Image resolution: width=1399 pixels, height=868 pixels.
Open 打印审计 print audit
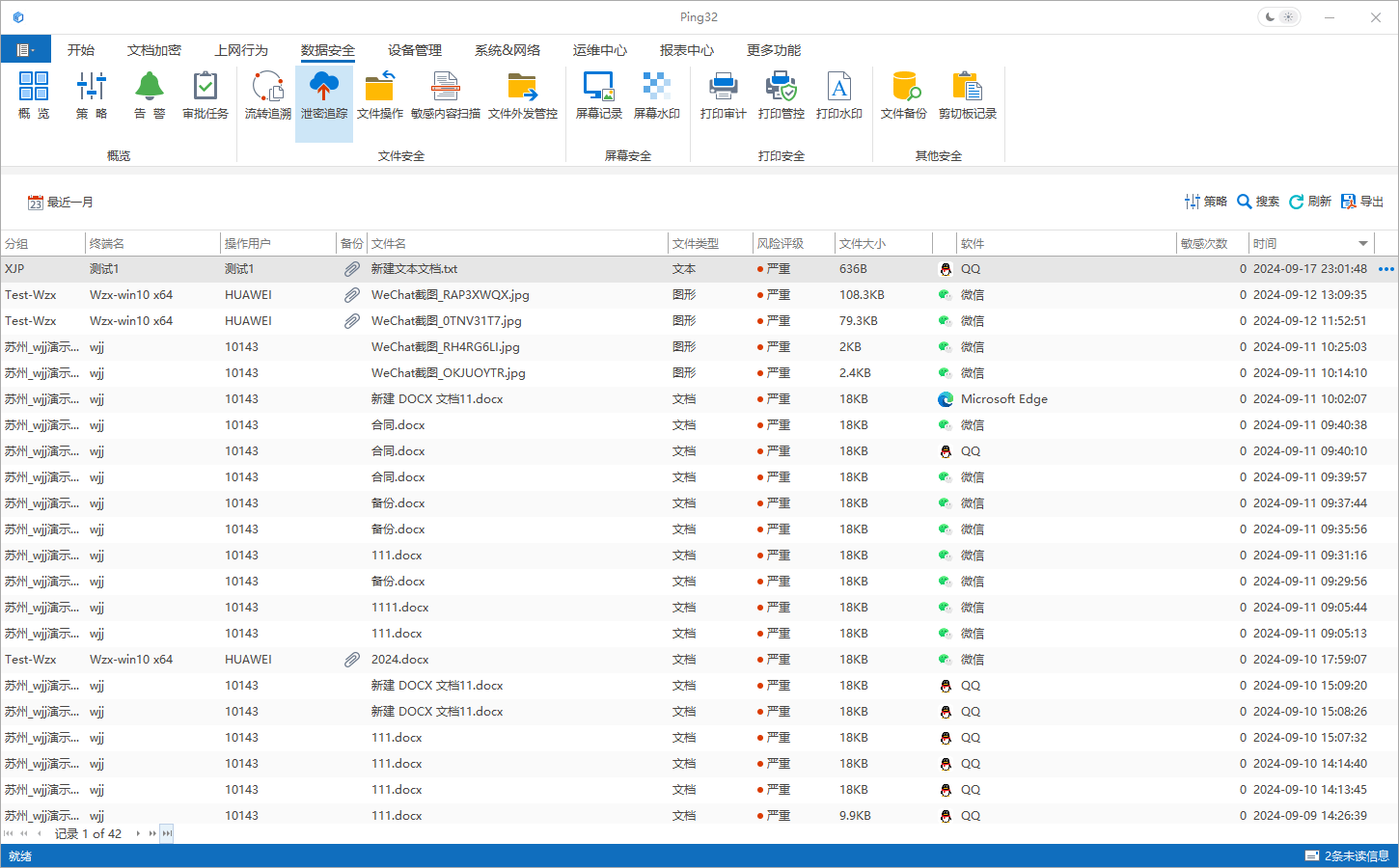point(723,96)
